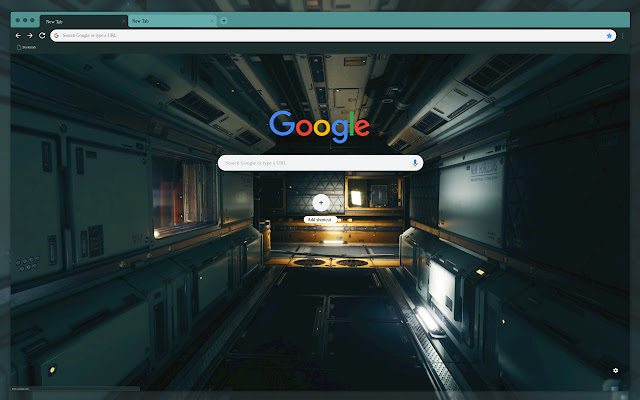640x400 pixels.
Task: Start voice search with the microphone icon
Action: (415, 163)
